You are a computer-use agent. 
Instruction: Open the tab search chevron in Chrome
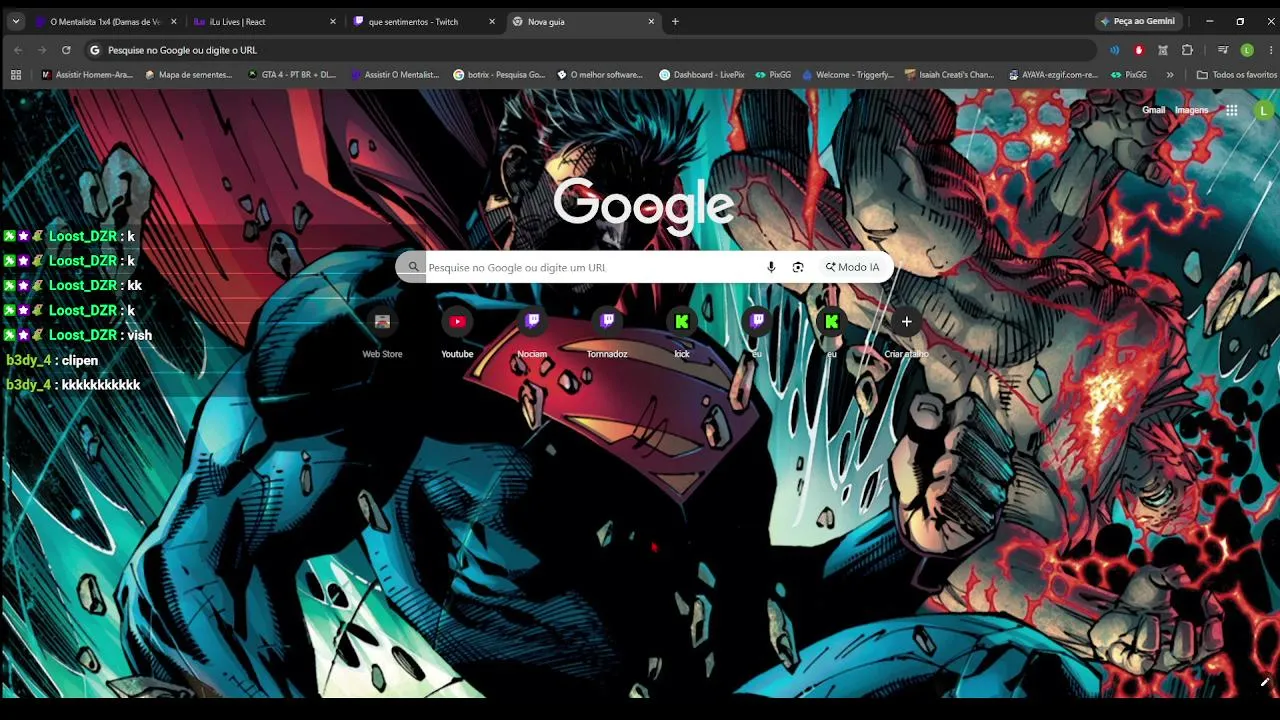pyautogui.click(x=16, y=21)
